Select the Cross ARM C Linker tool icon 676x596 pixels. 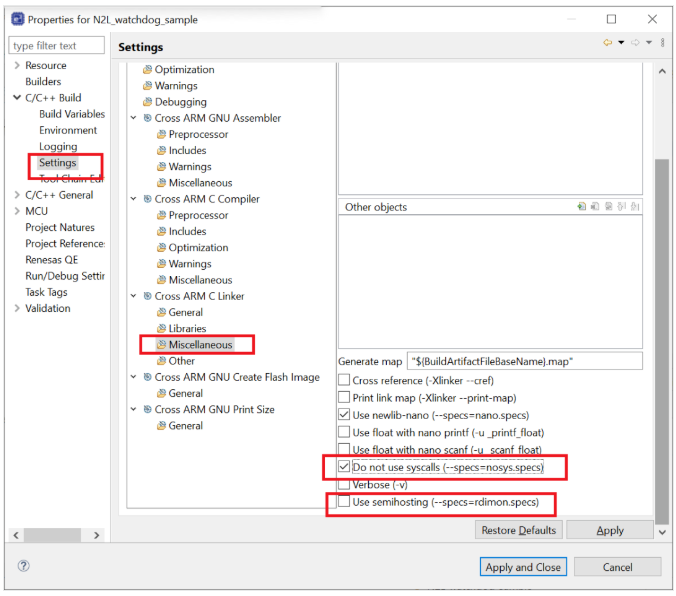[147, 296]
